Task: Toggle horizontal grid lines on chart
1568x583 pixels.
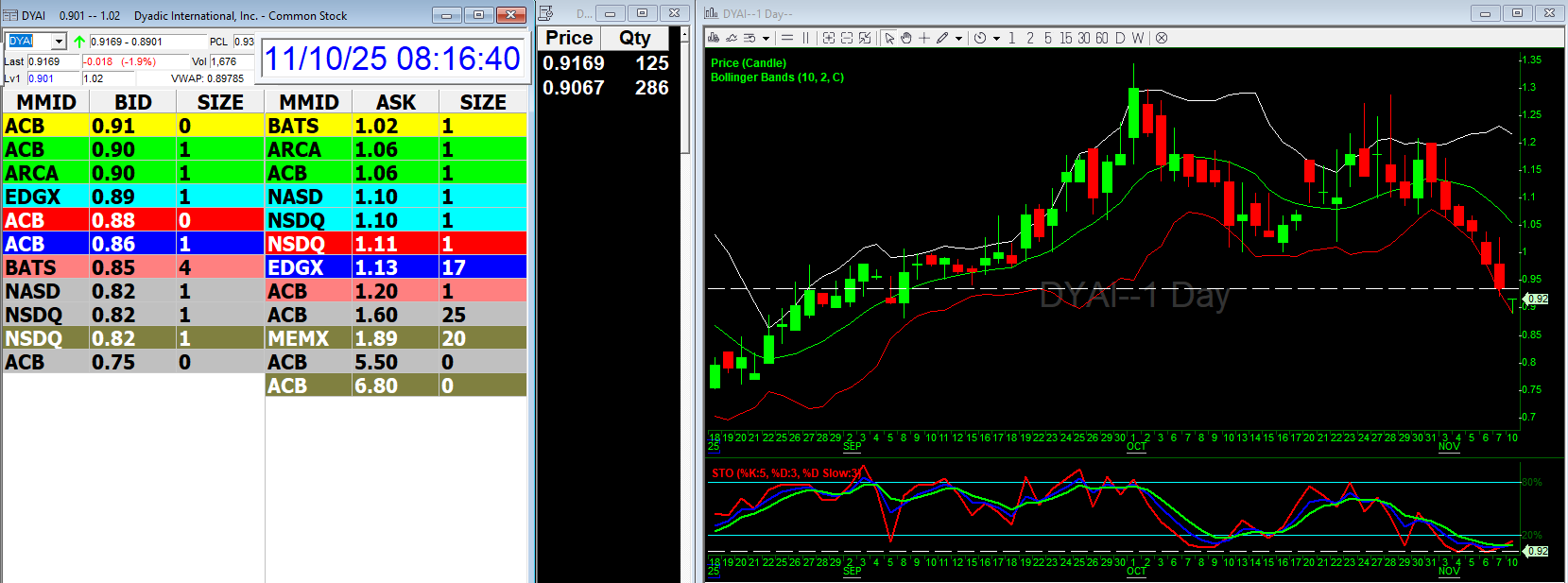Action: [787, 38]
